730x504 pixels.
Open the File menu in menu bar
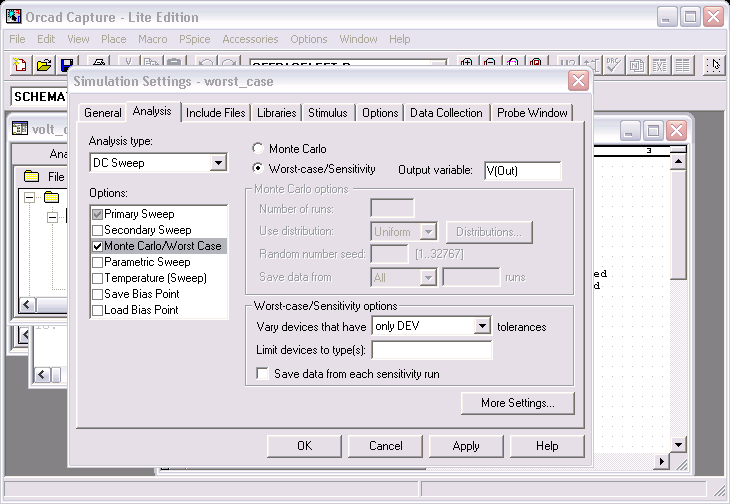pyautogui.click(x=17, y=39)
